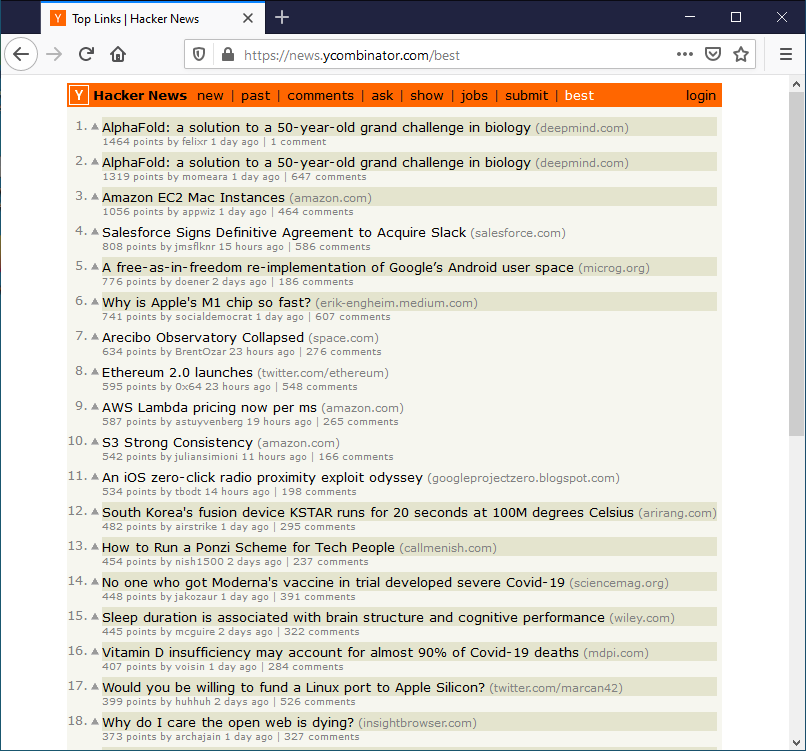Go to the 'show' section
Image resolution: width=806 pixels, height=751 pixels.
(427, 96)
